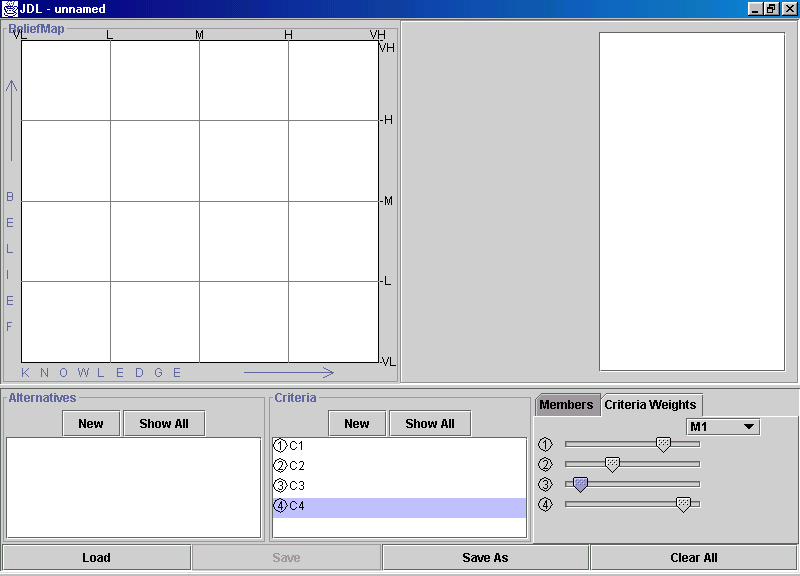This screenshot has height=576, width=800.
Task: Click the criterion 4 weight slider thumb
Action: tap(683, 505)
